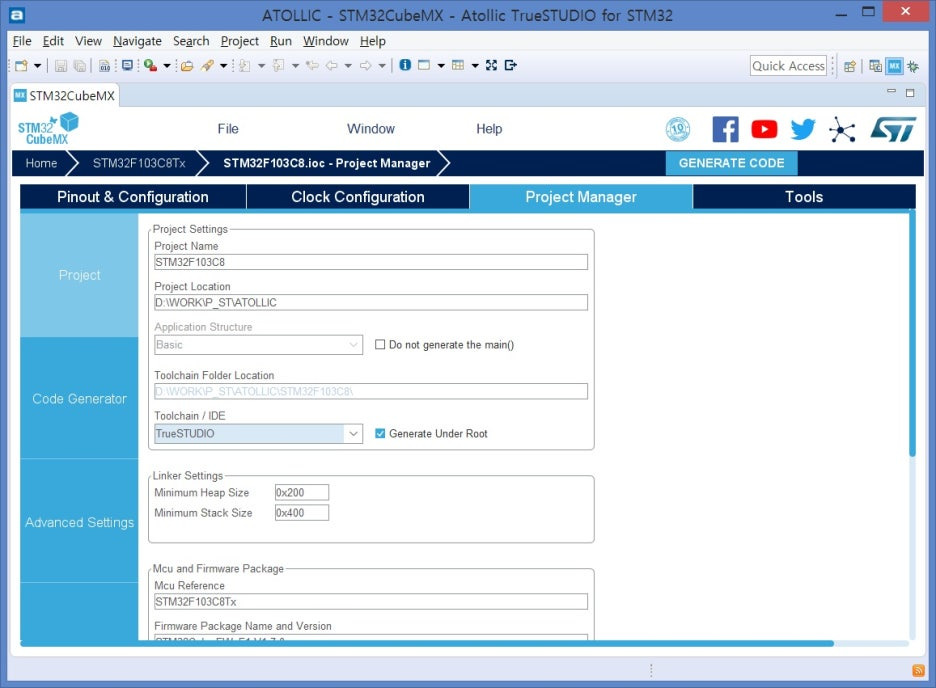Viewport: 936px width, 688px height.
Task: Open the Twitter bird icon link
Action: (803, 129)
